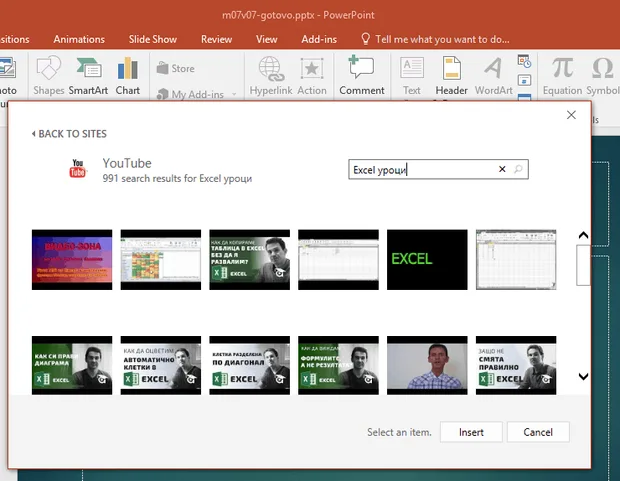Screen dimensions: 620x481
Task: Click in the Excel уроци search field
Action: point(423,169)
